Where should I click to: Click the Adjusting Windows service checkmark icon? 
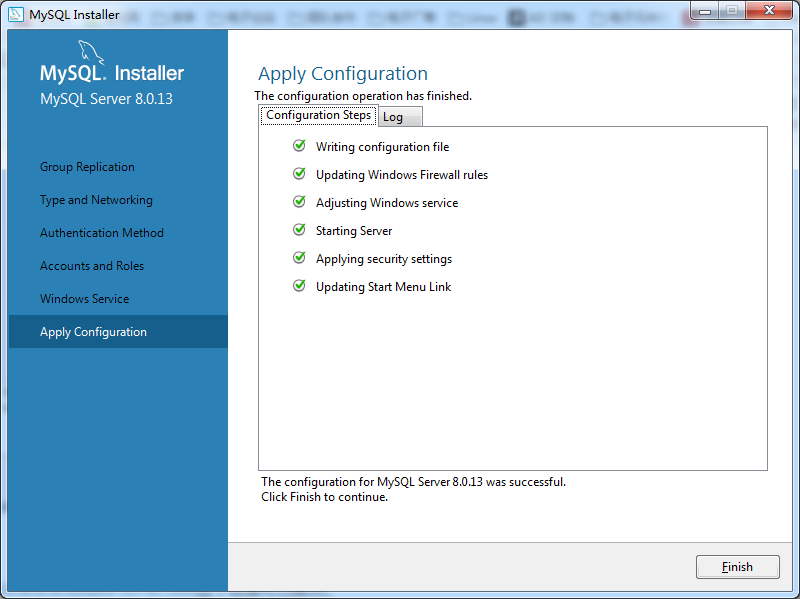pos(299,202)
